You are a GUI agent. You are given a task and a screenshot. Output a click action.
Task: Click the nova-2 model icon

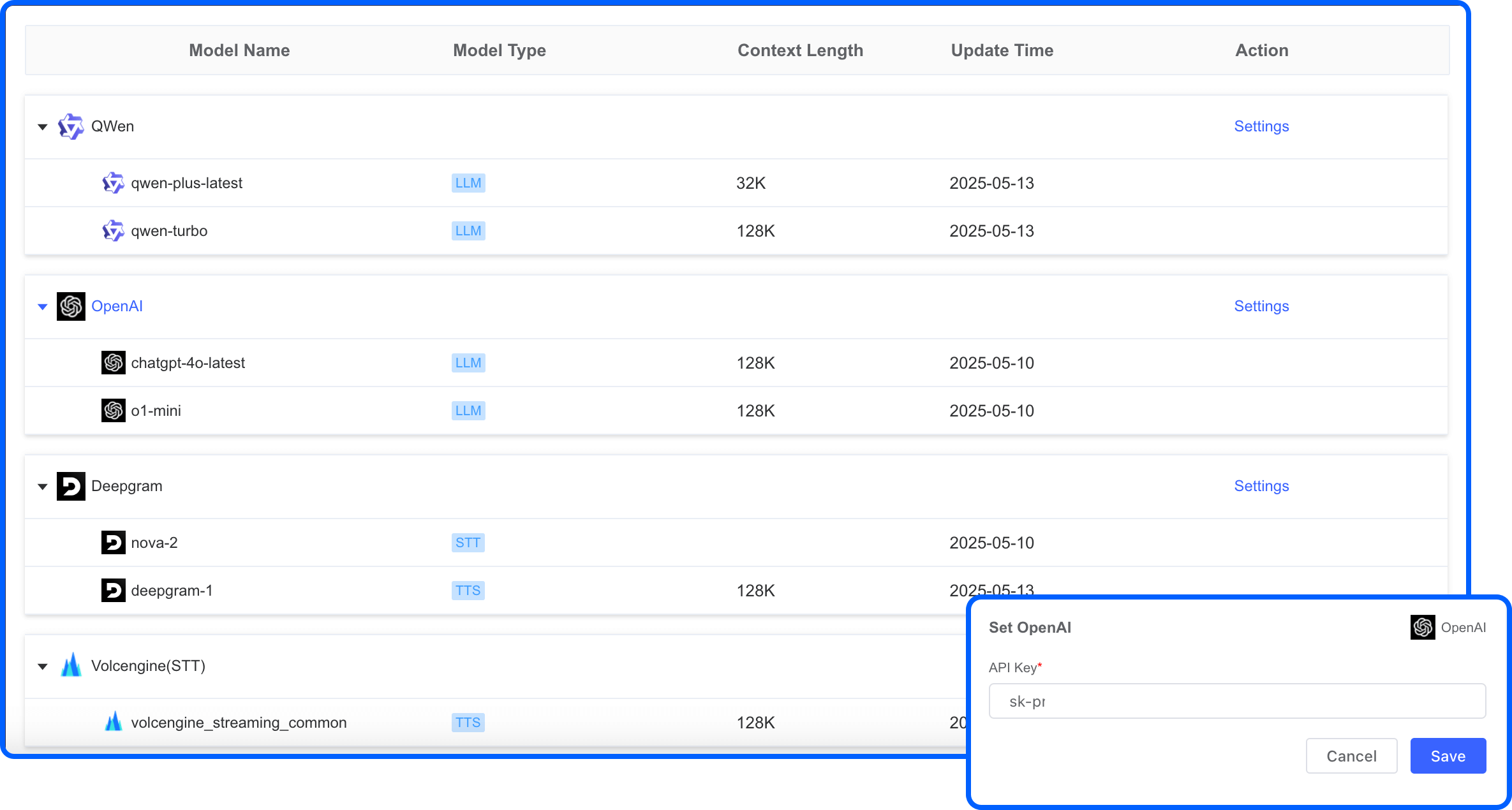pos(113,543)
